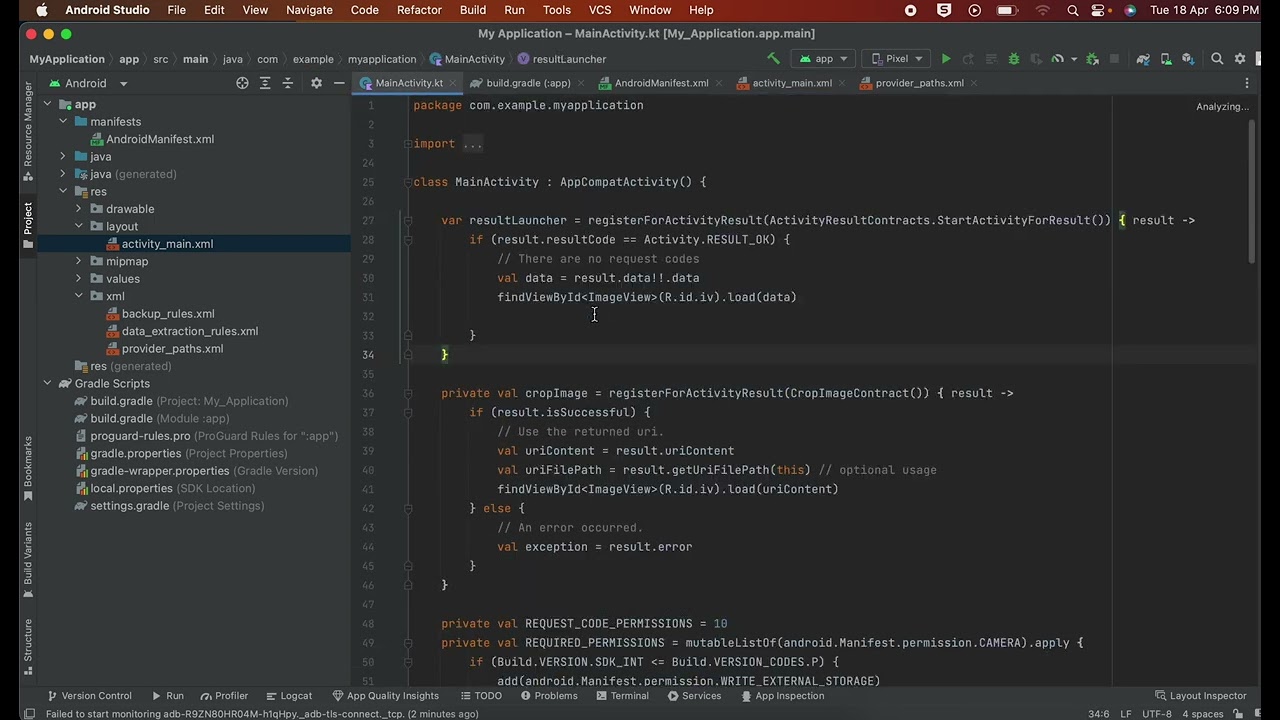The image size is (1280, 720).
Task: Click the Make Project hammer icon
Action: tap(773, 59)
